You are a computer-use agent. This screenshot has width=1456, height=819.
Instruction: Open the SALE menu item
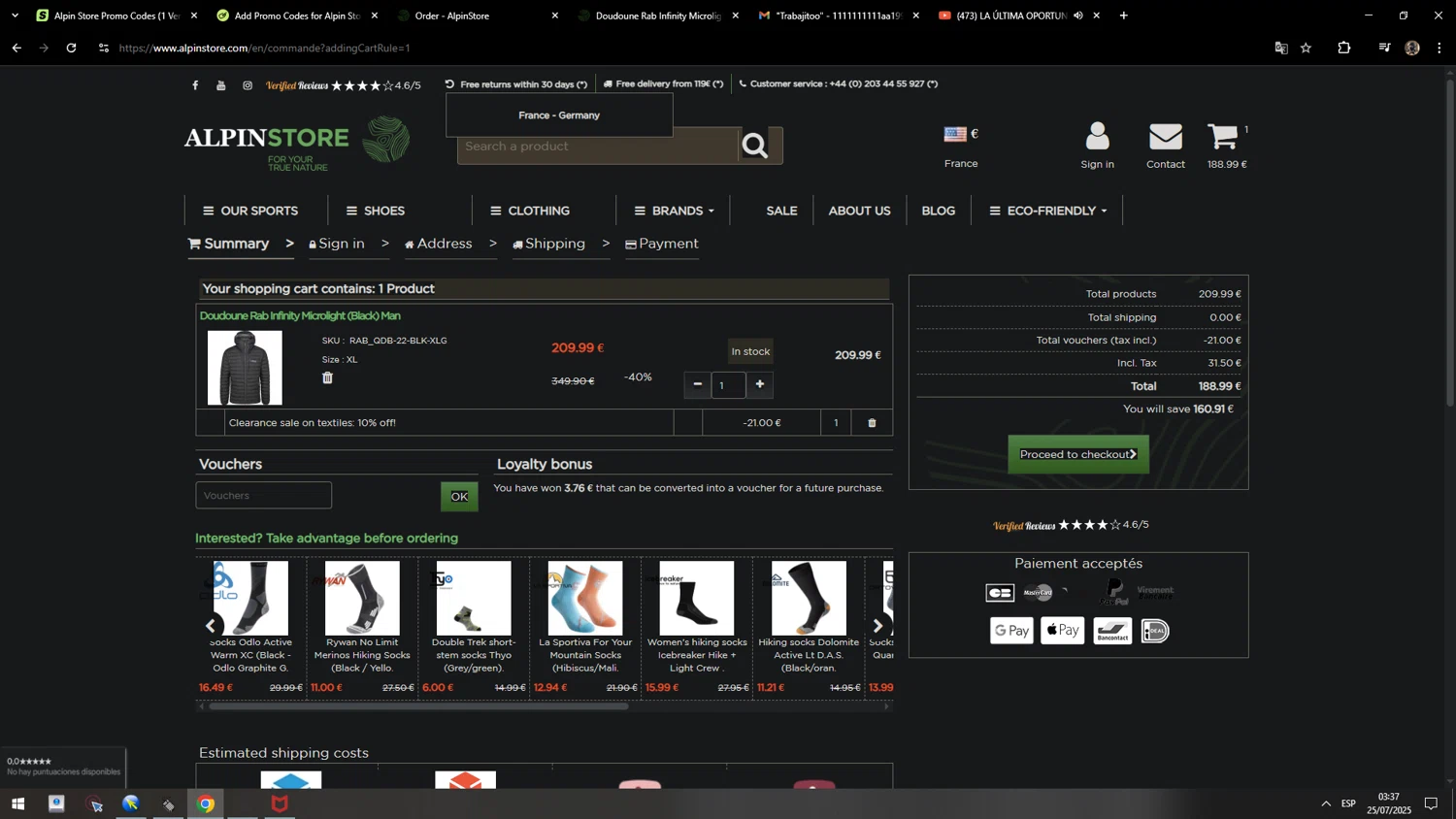point(781,211)
